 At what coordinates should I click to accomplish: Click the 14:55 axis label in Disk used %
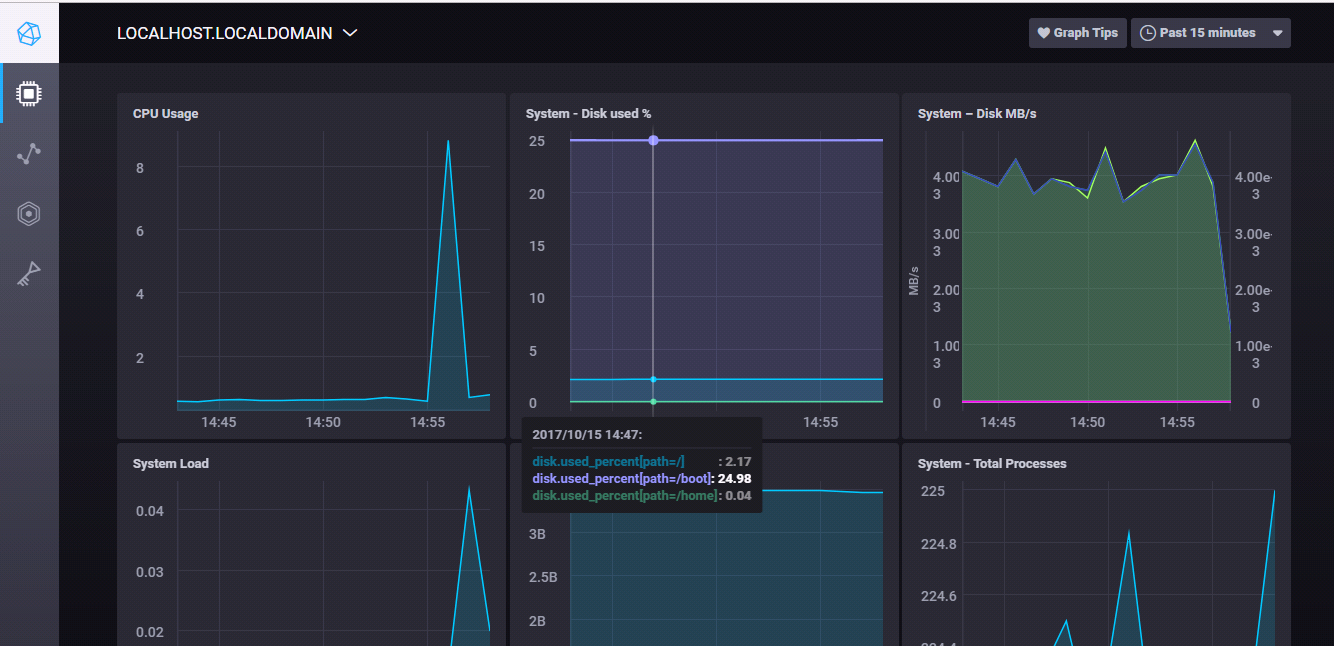click(x=821, y=423)
